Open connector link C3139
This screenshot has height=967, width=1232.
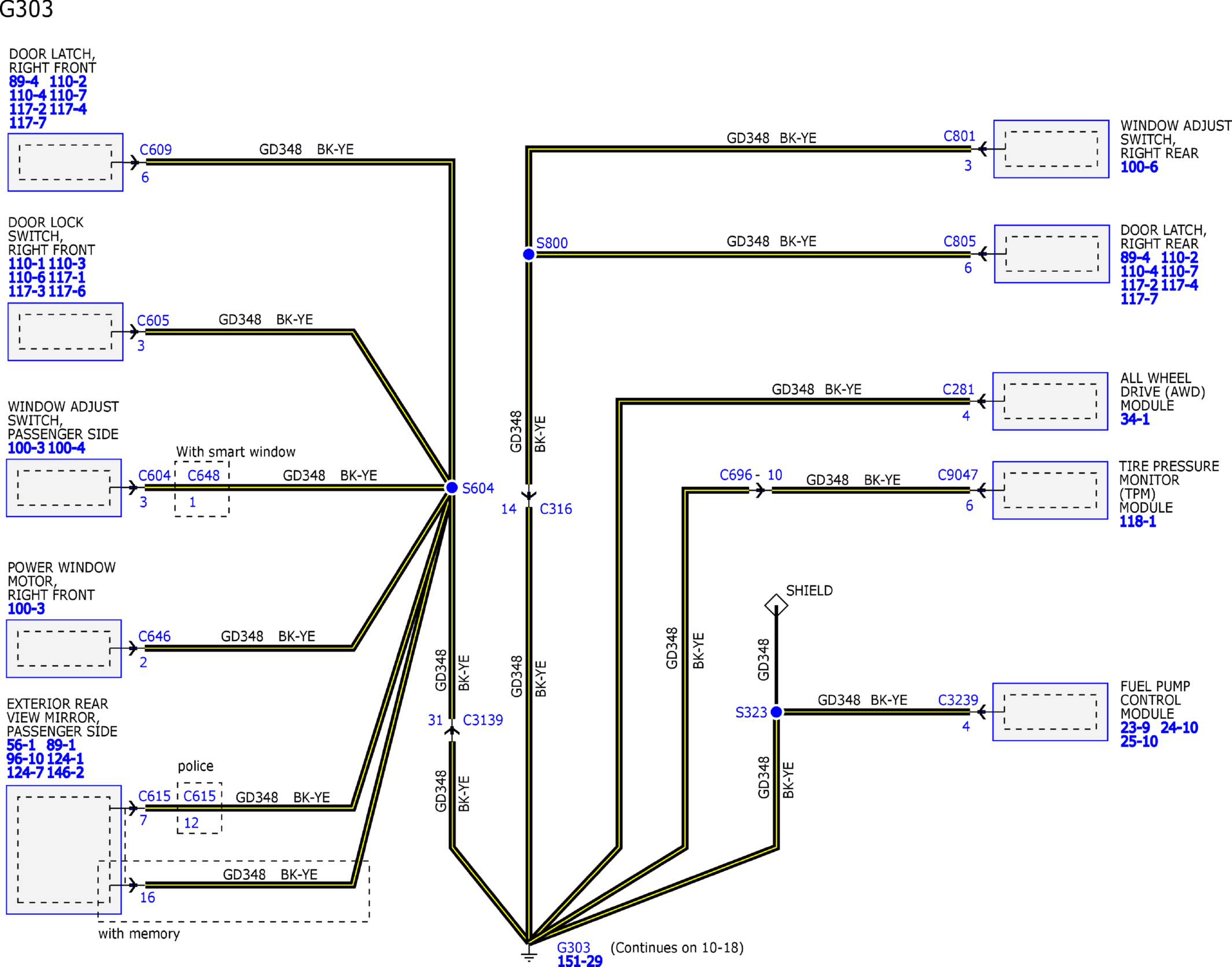[483, 720]
